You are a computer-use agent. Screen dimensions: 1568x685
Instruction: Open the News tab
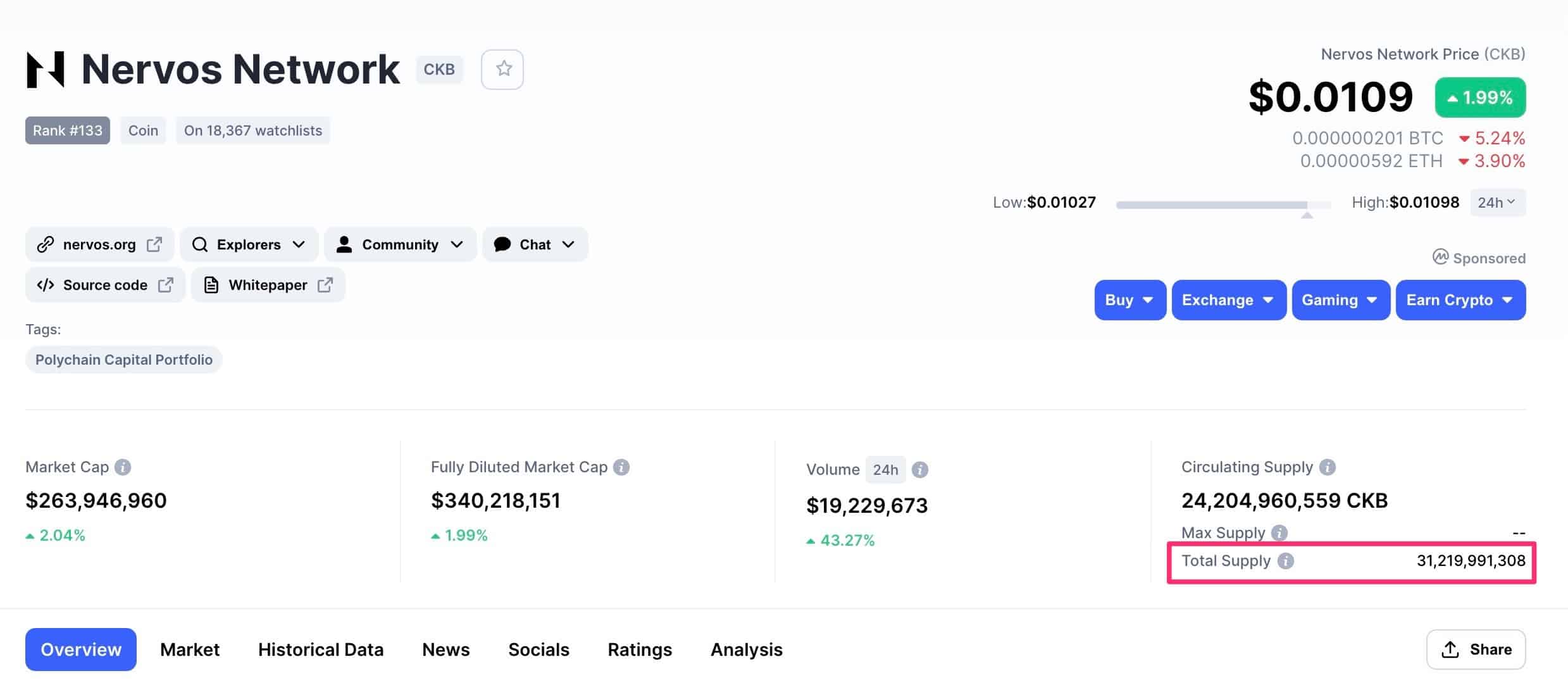(446, 650)
